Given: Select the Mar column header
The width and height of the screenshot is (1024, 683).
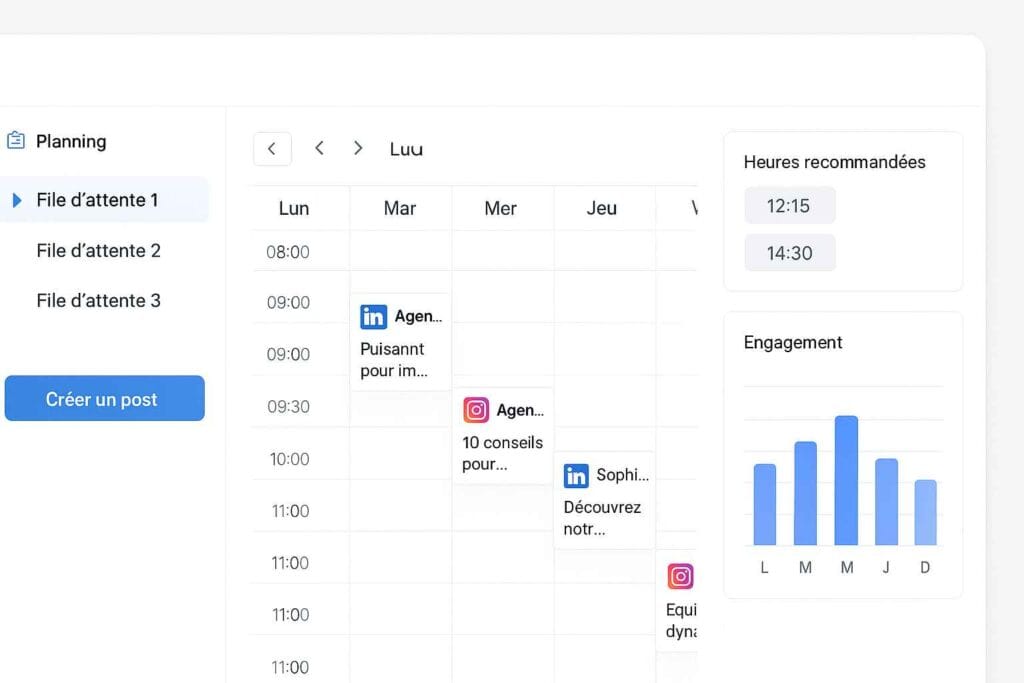Looking at the screenshot, I should [400, 208].
